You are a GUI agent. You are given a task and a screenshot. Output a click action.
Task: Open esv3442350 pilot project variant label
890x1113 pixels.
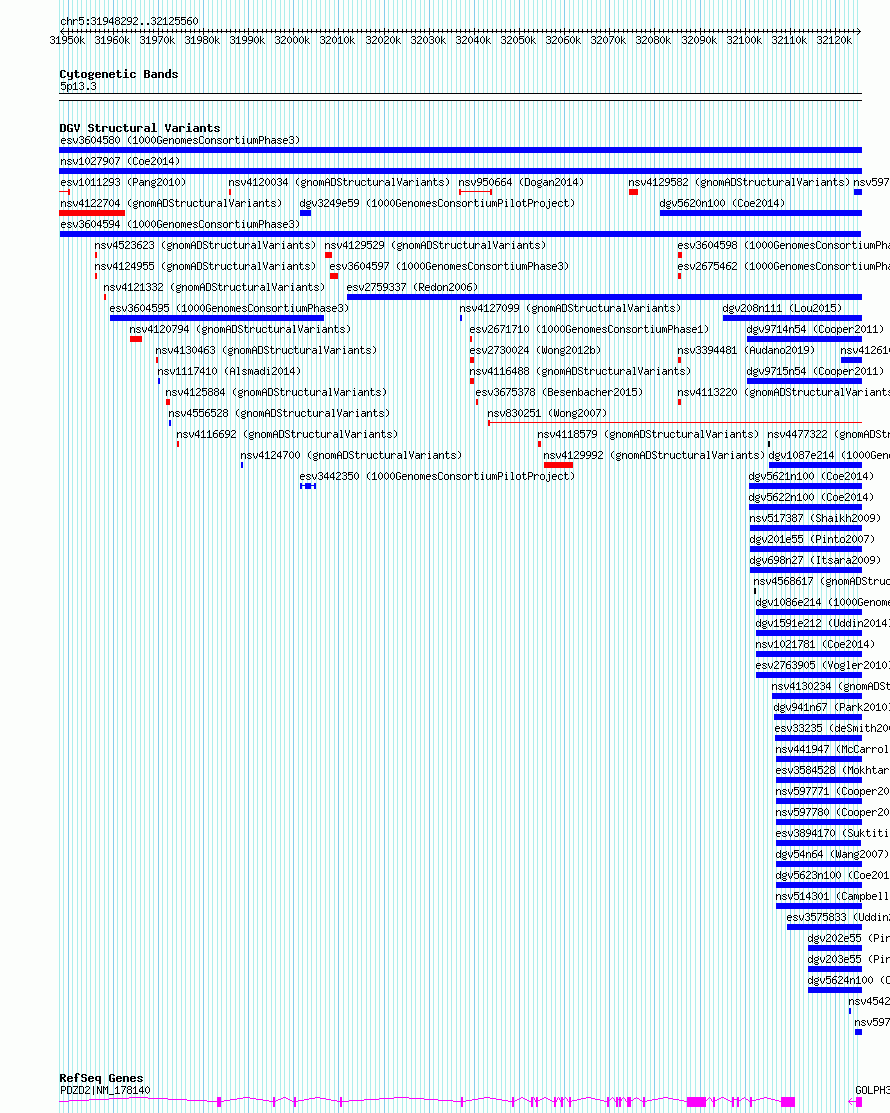coord(437,476)
